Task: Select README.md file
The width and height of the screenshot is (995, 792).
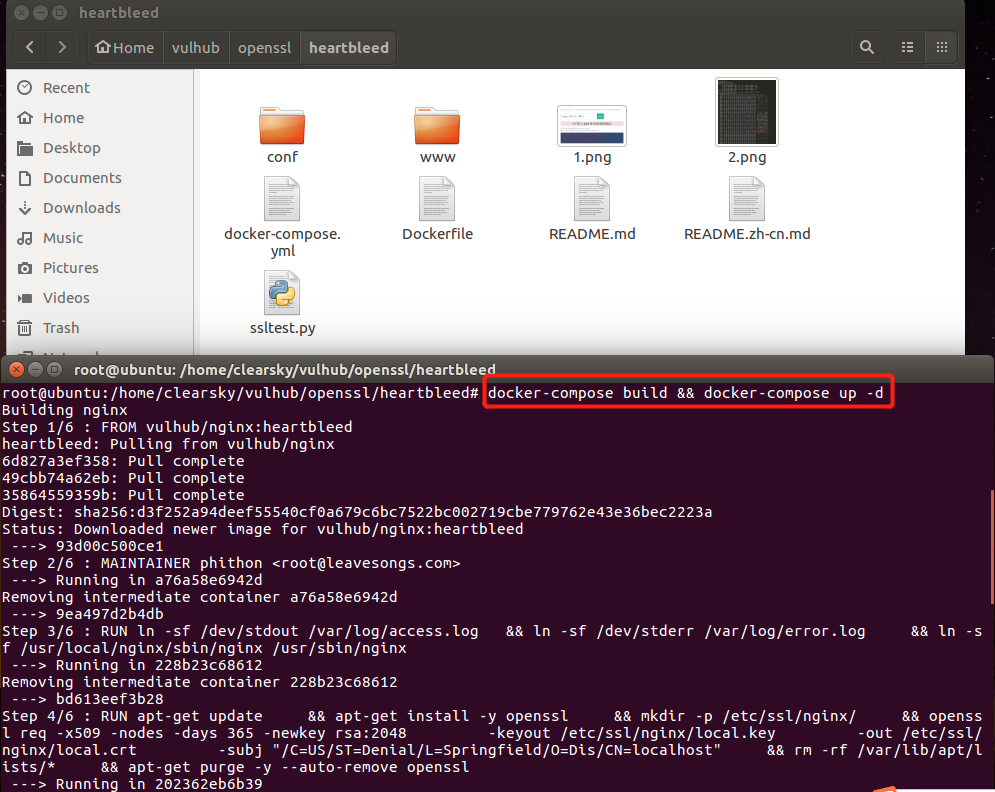Action: [x=592, y=208]
